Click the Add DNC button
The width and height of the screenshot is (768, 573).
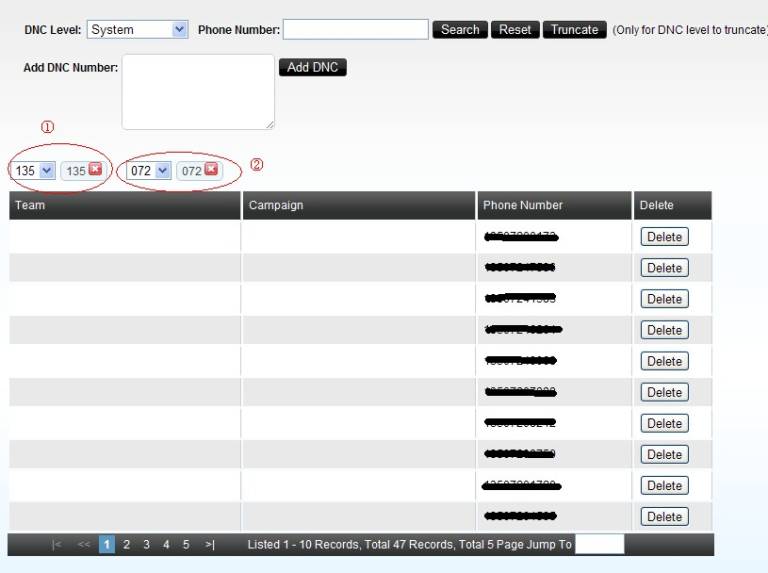coord(312,67)
